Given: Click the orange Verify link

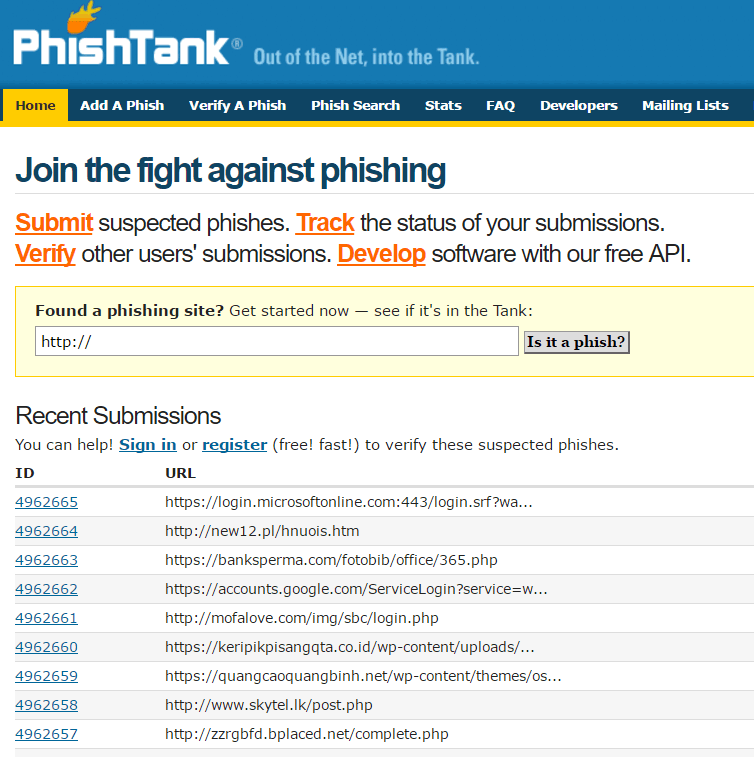Looking at the screenshot, I should point(45,254).
